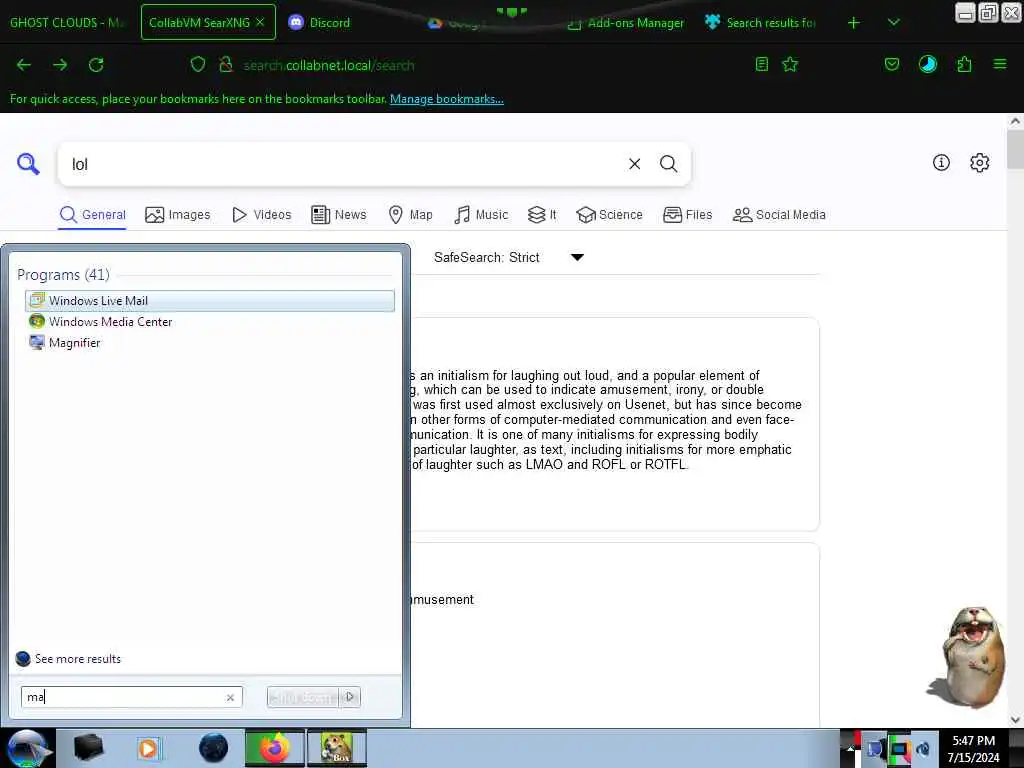Open the round dark-mode extension icon

[x=927, y=64]
